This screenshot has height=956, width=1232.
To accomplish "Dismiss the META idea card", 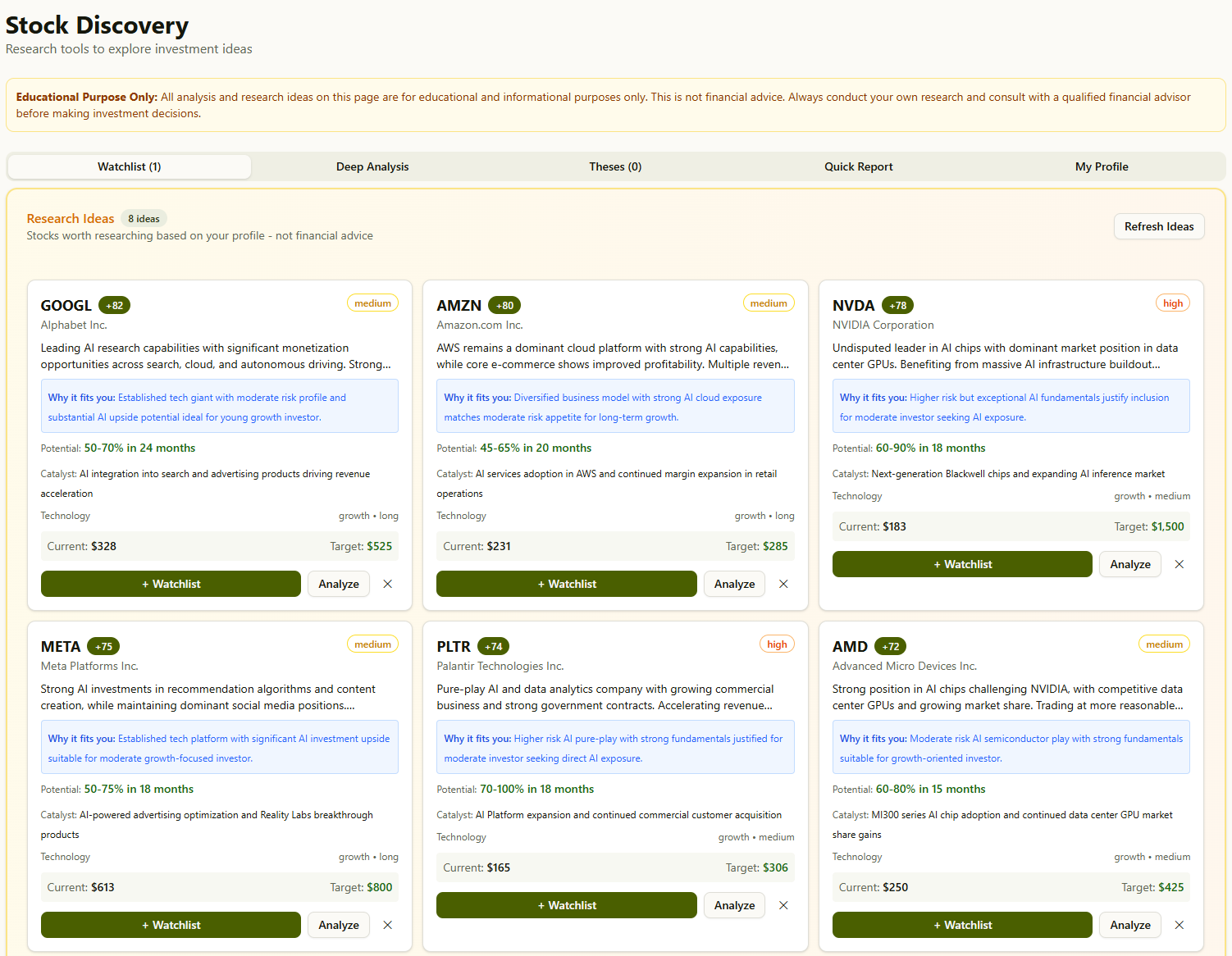I will (x=387, y=925).
